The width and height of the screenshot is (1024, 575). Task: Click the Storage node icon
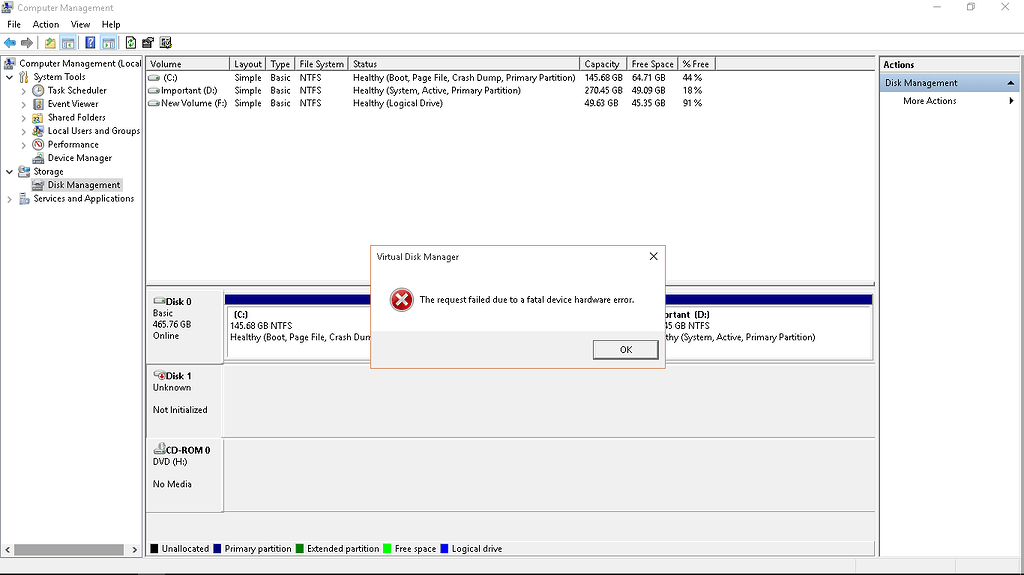point(24,172)
